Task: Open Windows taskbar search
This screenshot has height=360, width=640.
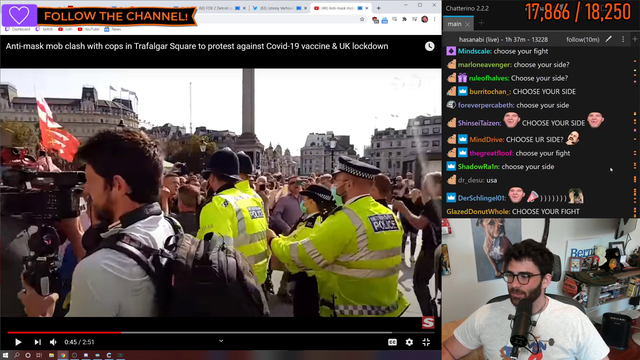Action: tap(17, 356)
